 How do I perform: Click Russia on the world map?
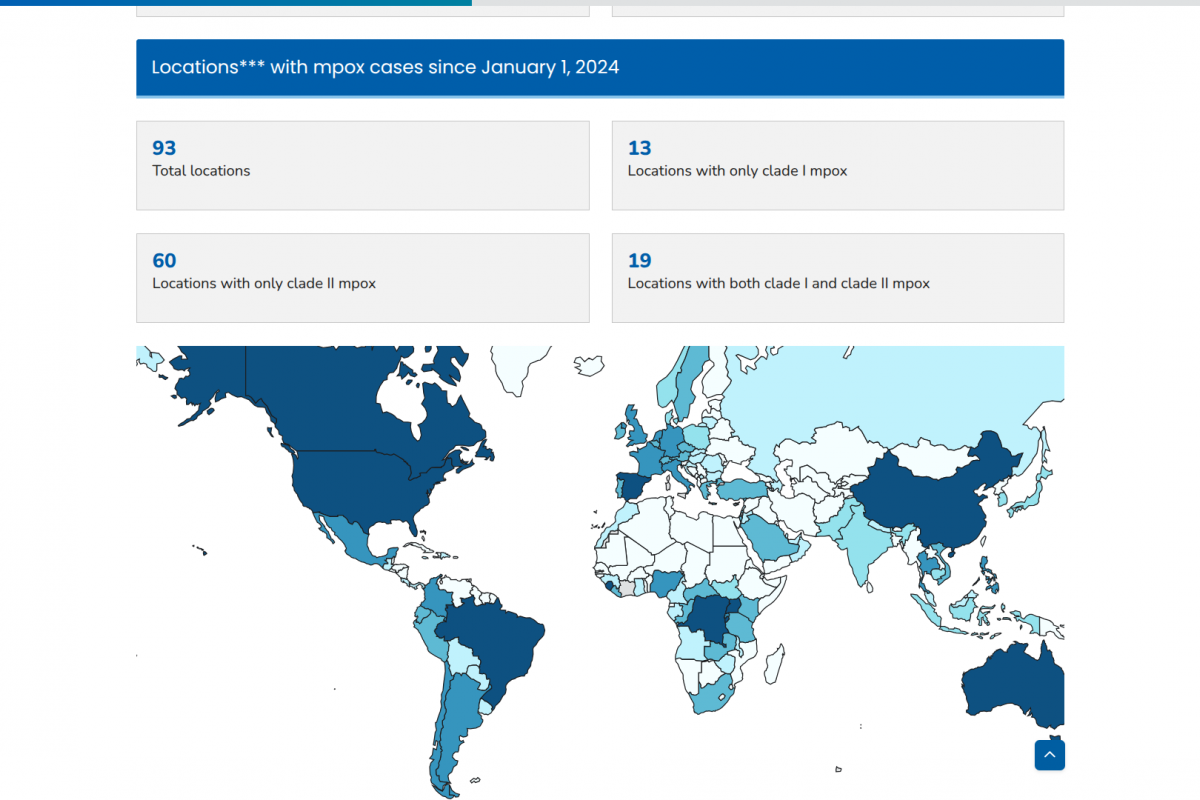(x=880, y=400)
